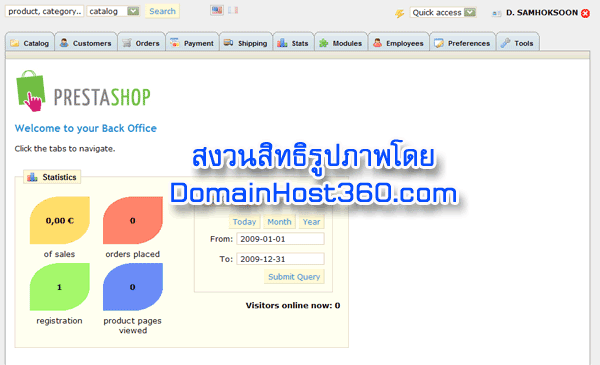Click the Year button
Screen dimensions: 600x365
point(311,222)
